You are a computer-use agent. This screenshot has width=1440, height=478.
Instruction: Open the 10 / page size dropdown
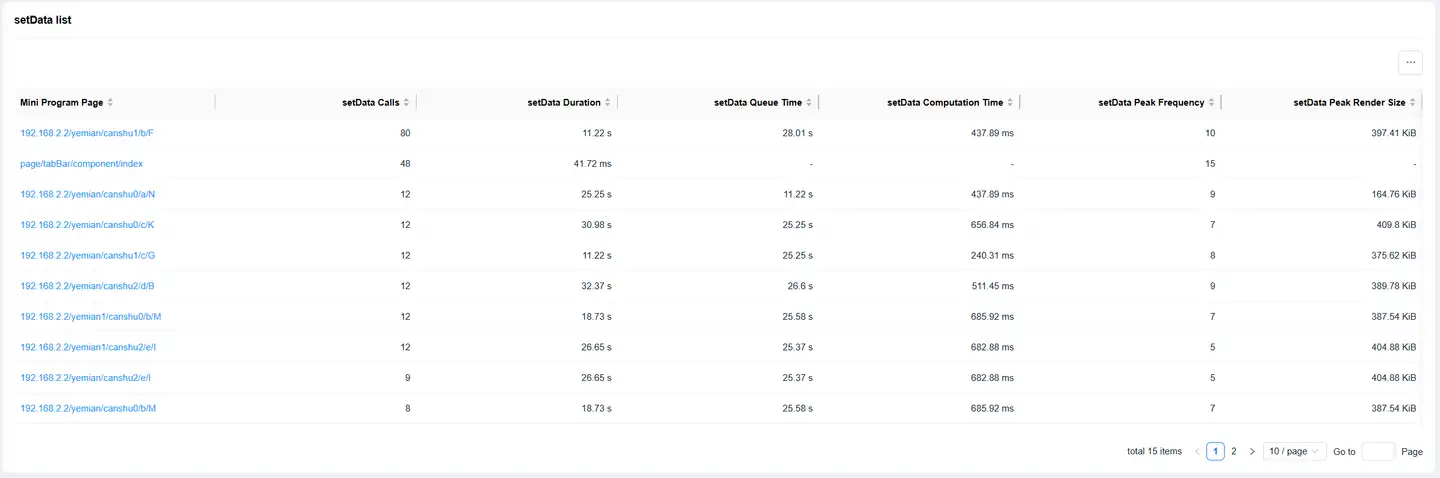pos(1294,452)
